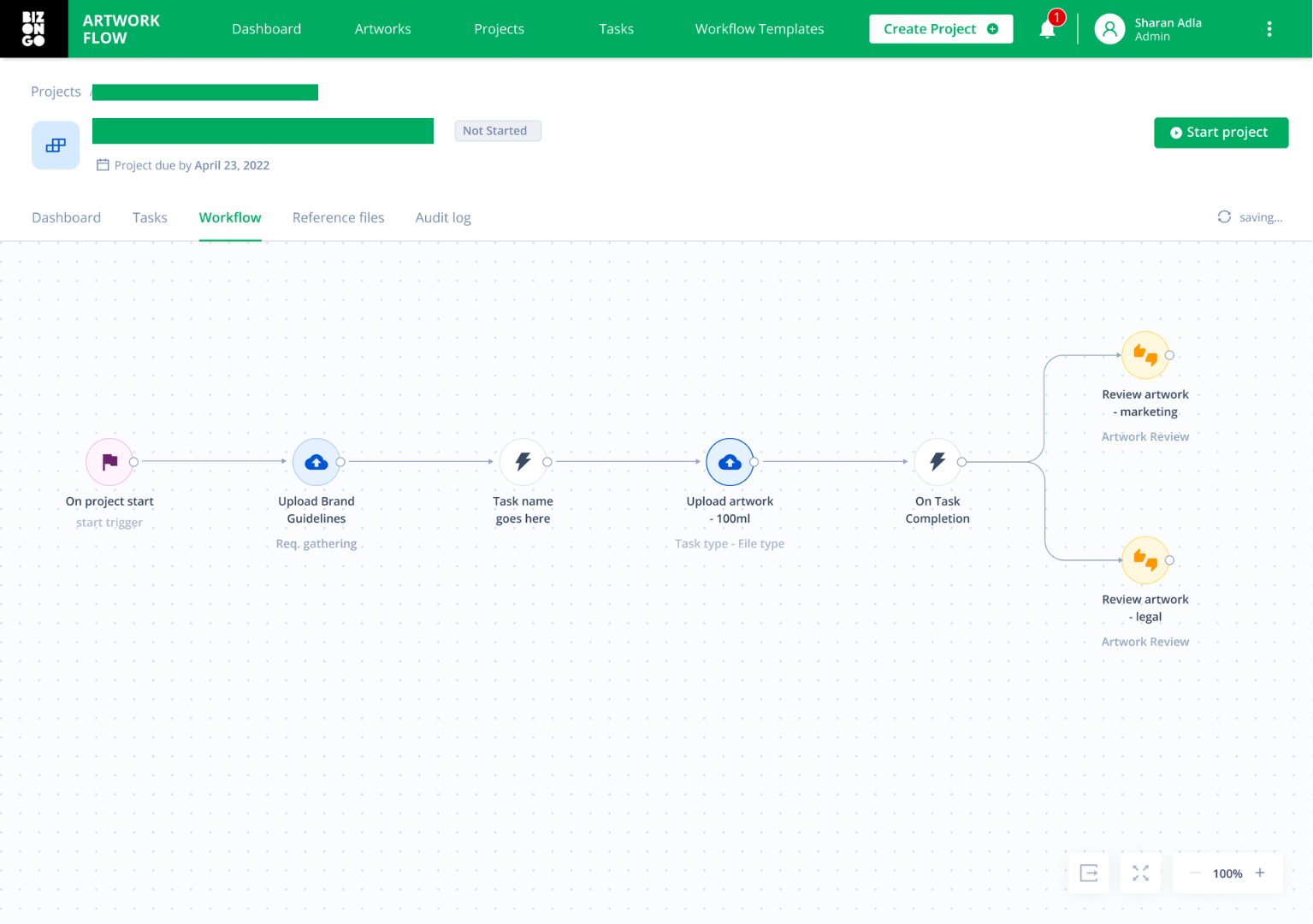Select the Review artwork - marketing node
Image resolution: width=1313 pixels, height=924 pixels.
(1144, 355)
